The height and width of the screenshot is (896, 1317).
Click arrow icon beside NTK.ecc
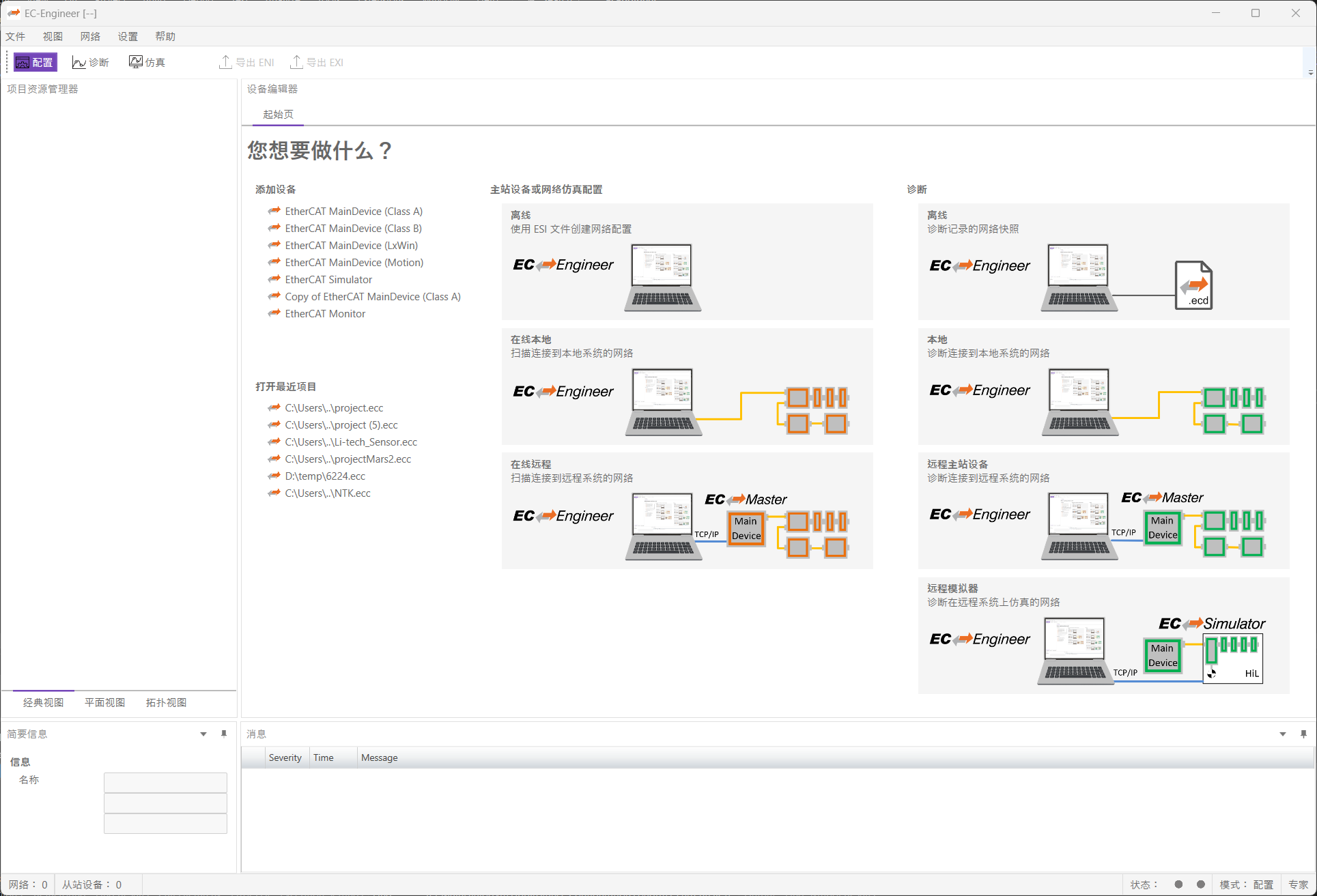pyautogui.click(x=274, y=493)
